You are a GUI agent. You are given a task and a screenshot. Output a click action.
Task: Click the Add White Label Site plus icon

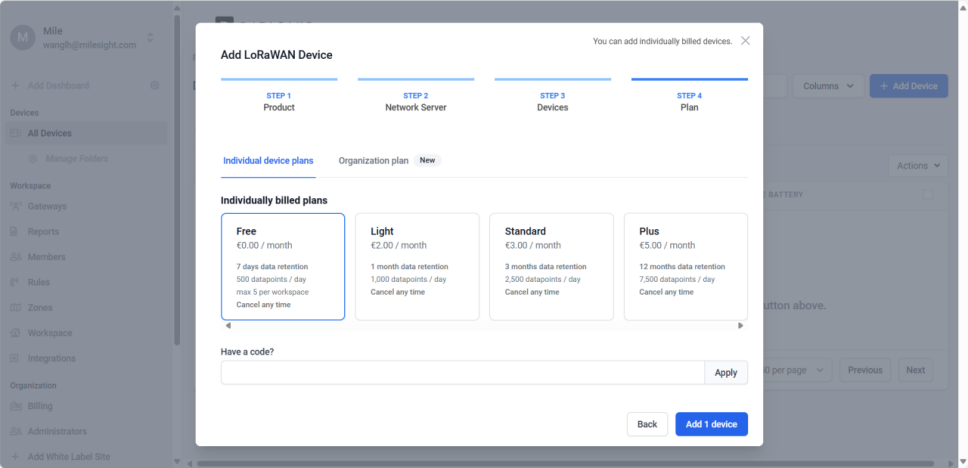point(15,457)
